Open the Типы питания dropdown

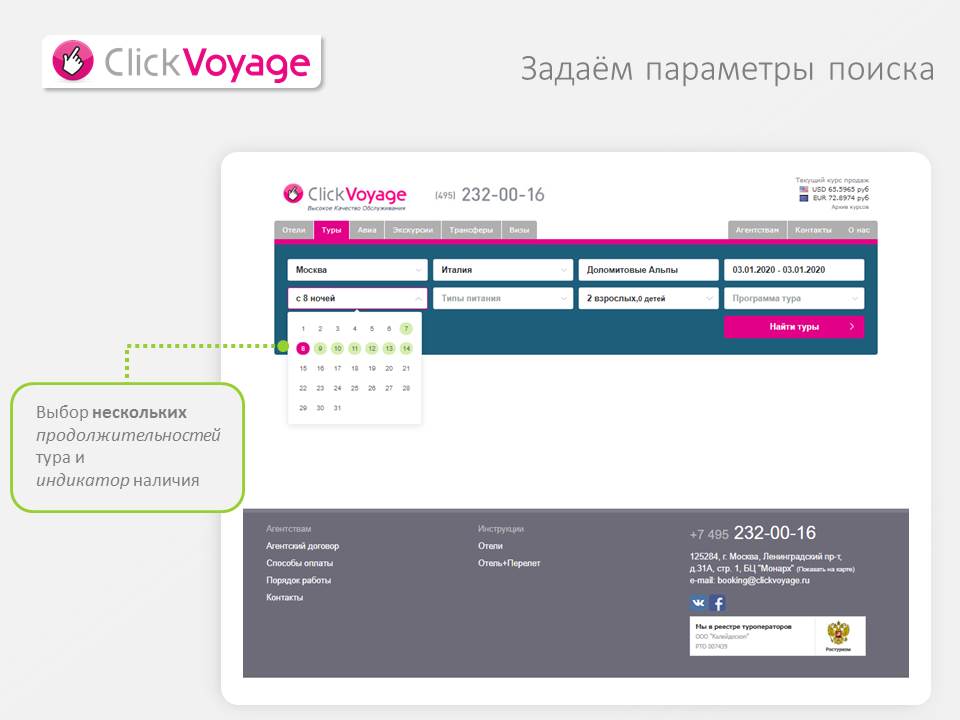(503, 298)
